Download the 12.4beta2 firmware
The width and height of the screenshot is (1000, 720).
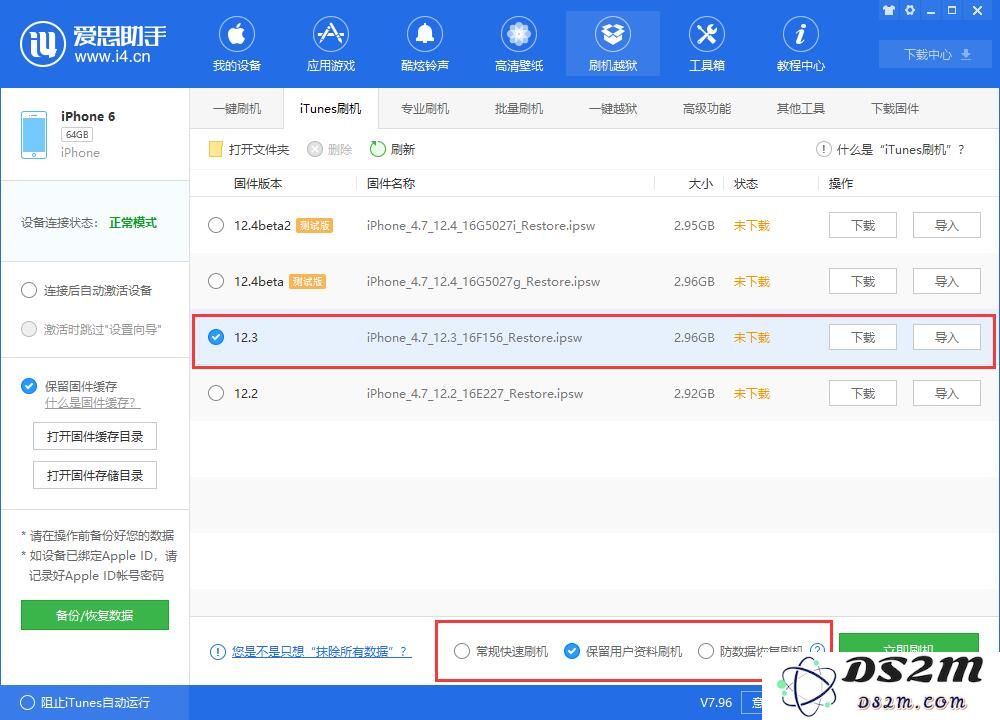pyautogui.click(x=863, y=225)
